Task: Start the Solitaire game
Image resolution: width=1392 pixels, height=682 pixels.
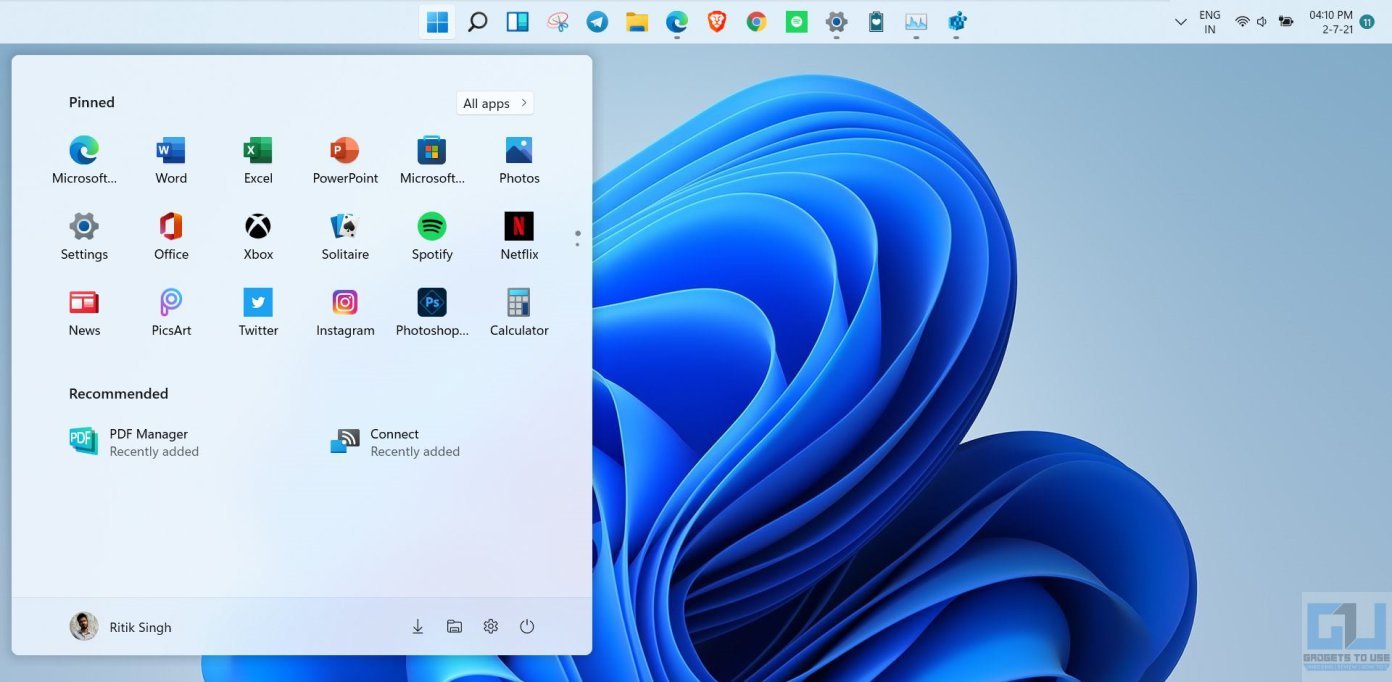Action: coord(345,228)
